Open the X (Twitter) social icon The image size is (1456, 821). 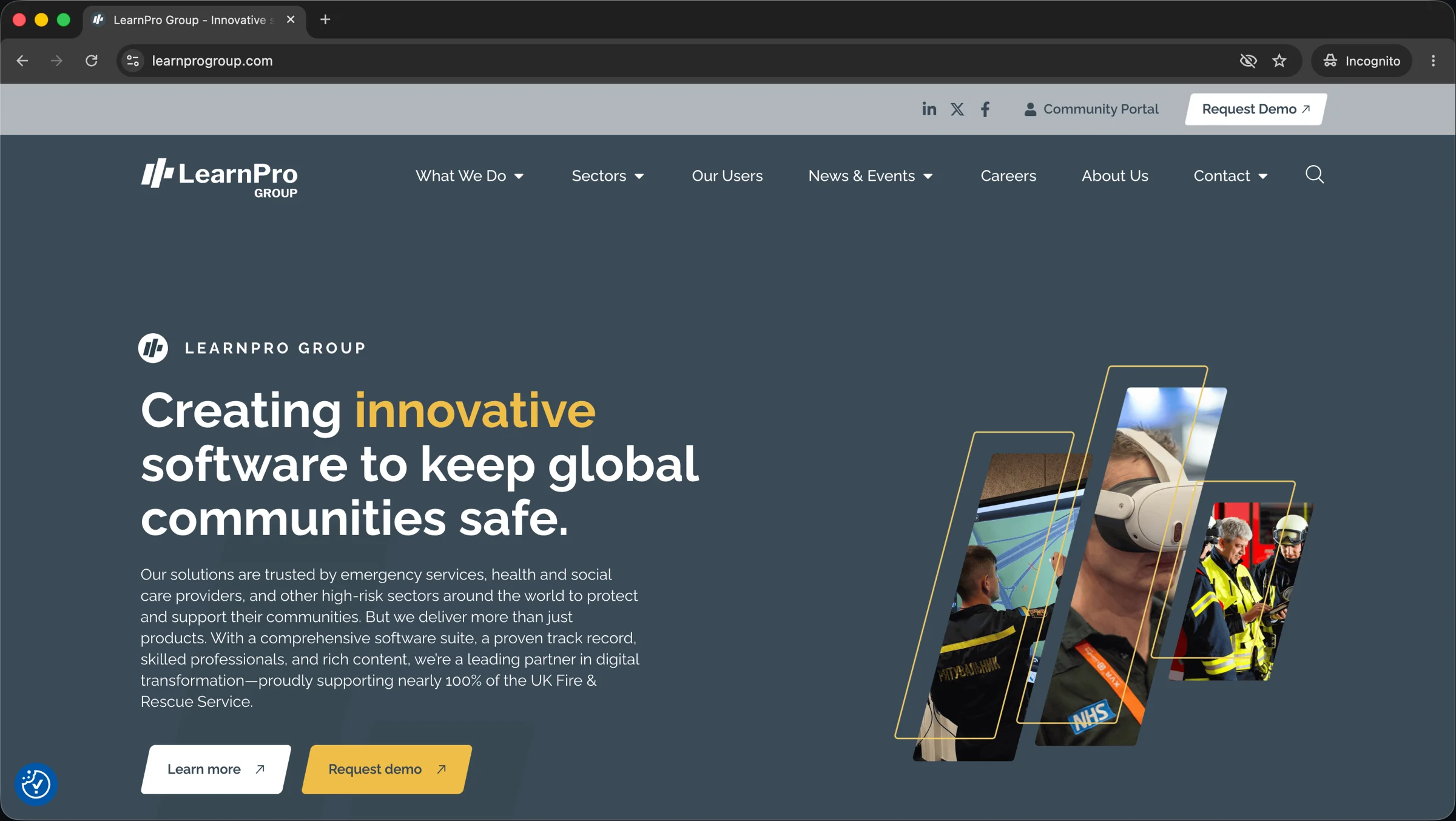coord(957,109)
